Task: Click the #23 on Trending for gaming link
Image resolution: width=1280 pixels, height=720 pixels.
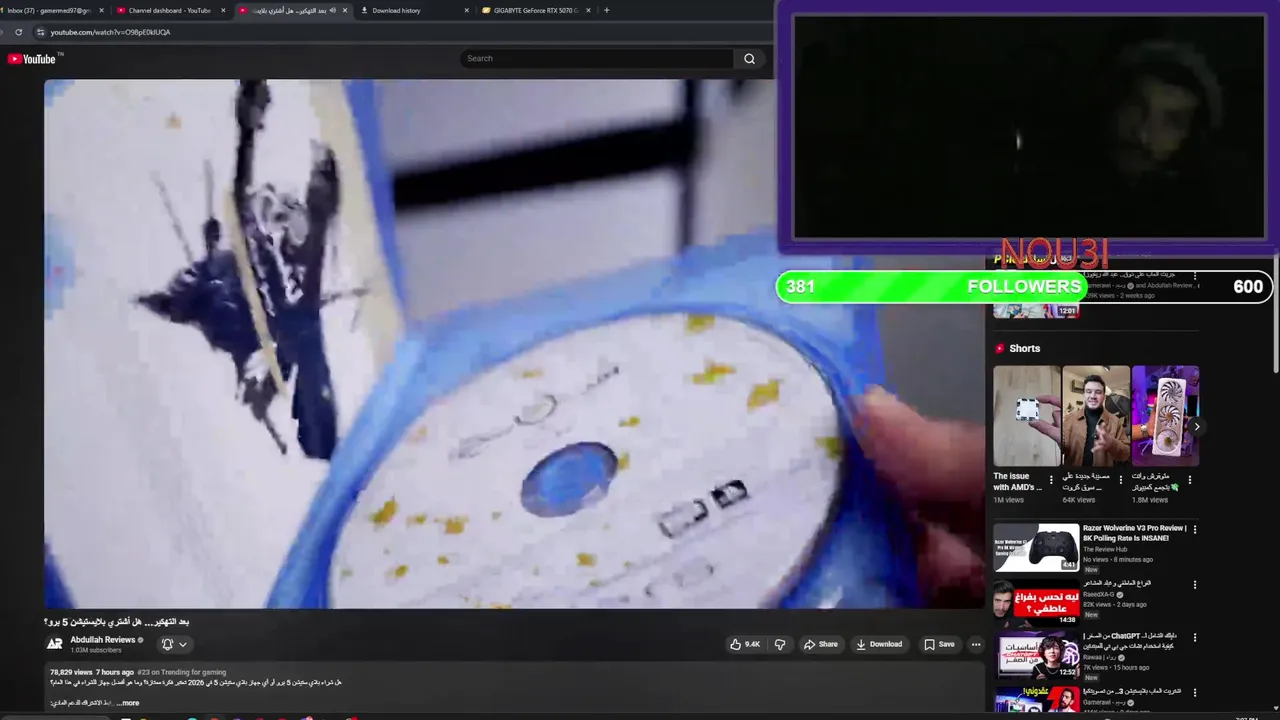Action: pos(182,672)
